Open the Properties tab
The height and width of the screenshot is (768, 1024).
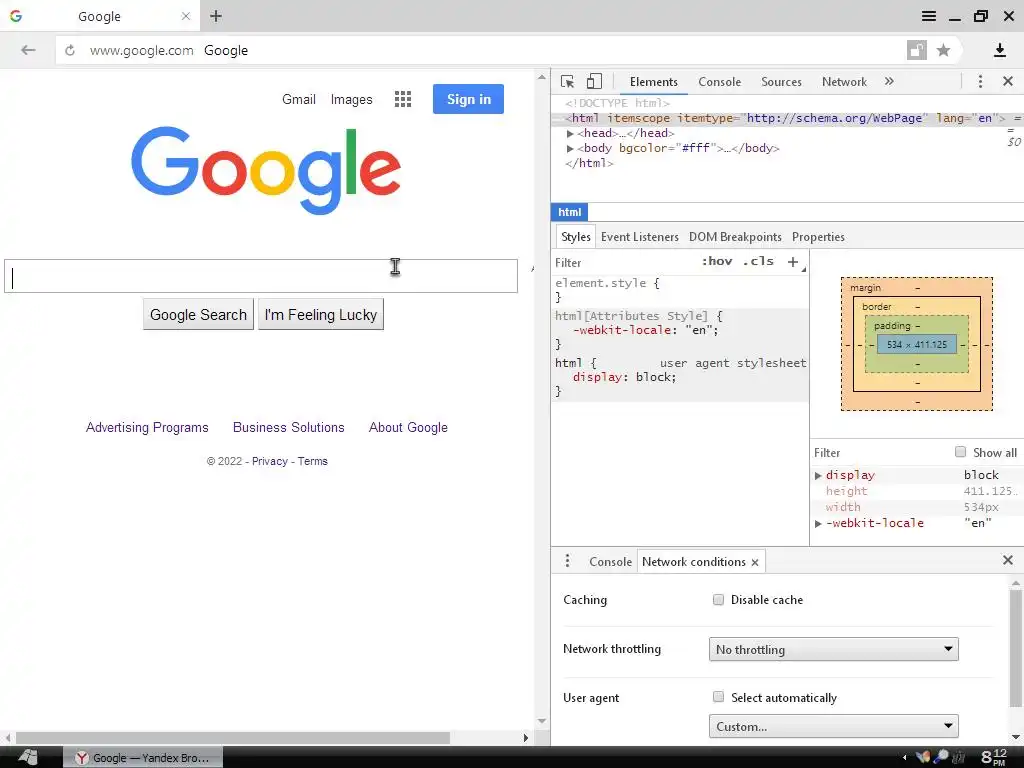pos(818,237)
